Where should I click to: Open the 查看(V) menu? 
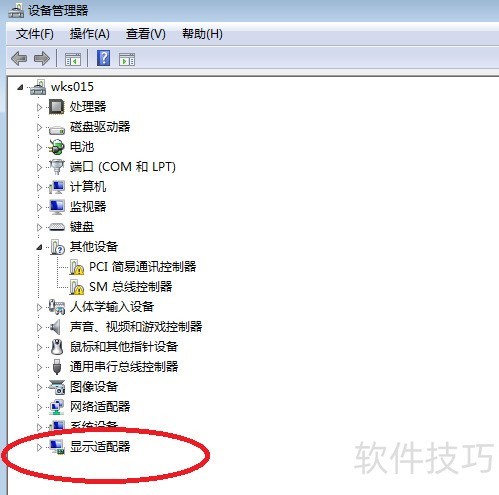145,34
